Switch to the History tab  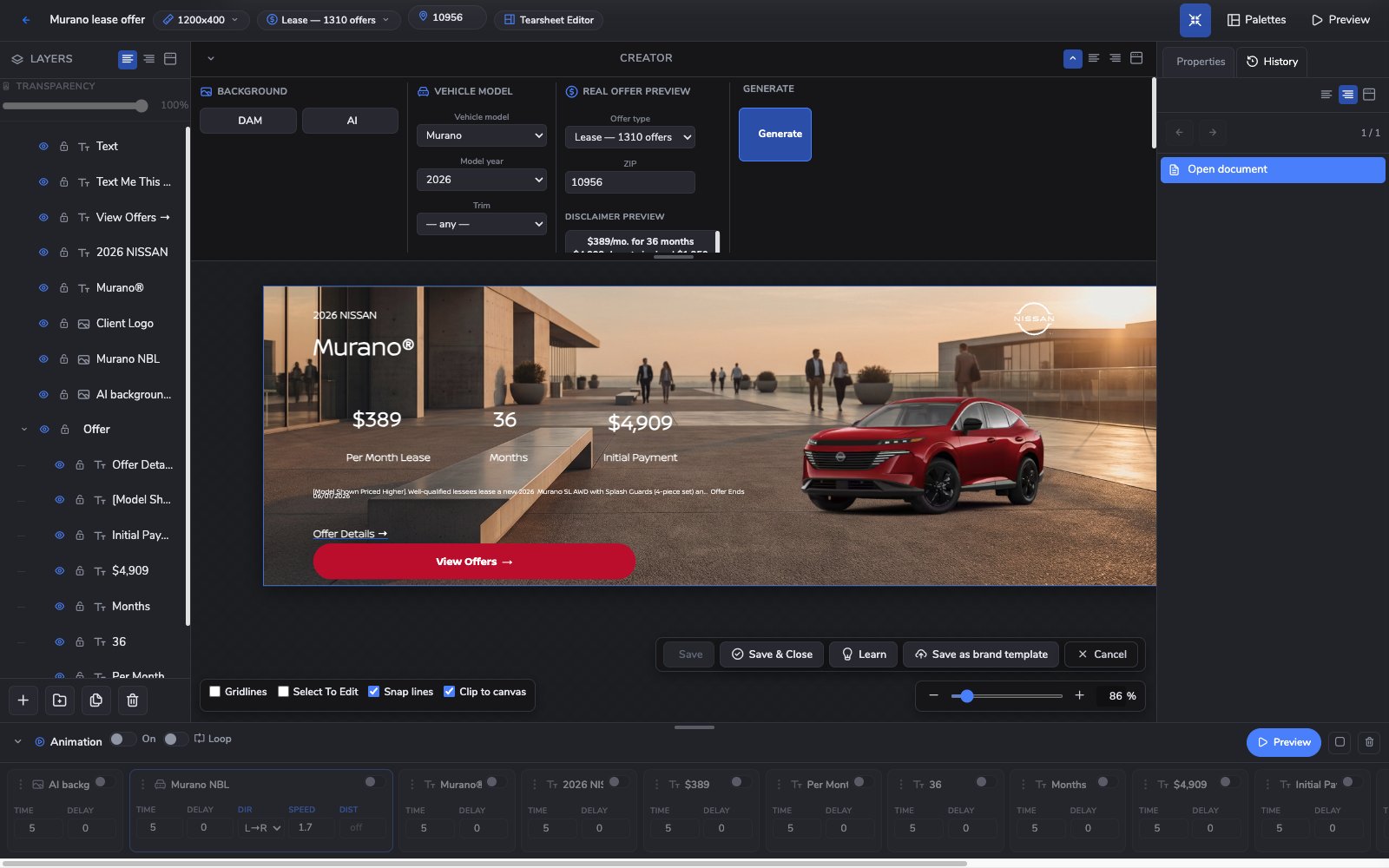tap(1272, 62)
